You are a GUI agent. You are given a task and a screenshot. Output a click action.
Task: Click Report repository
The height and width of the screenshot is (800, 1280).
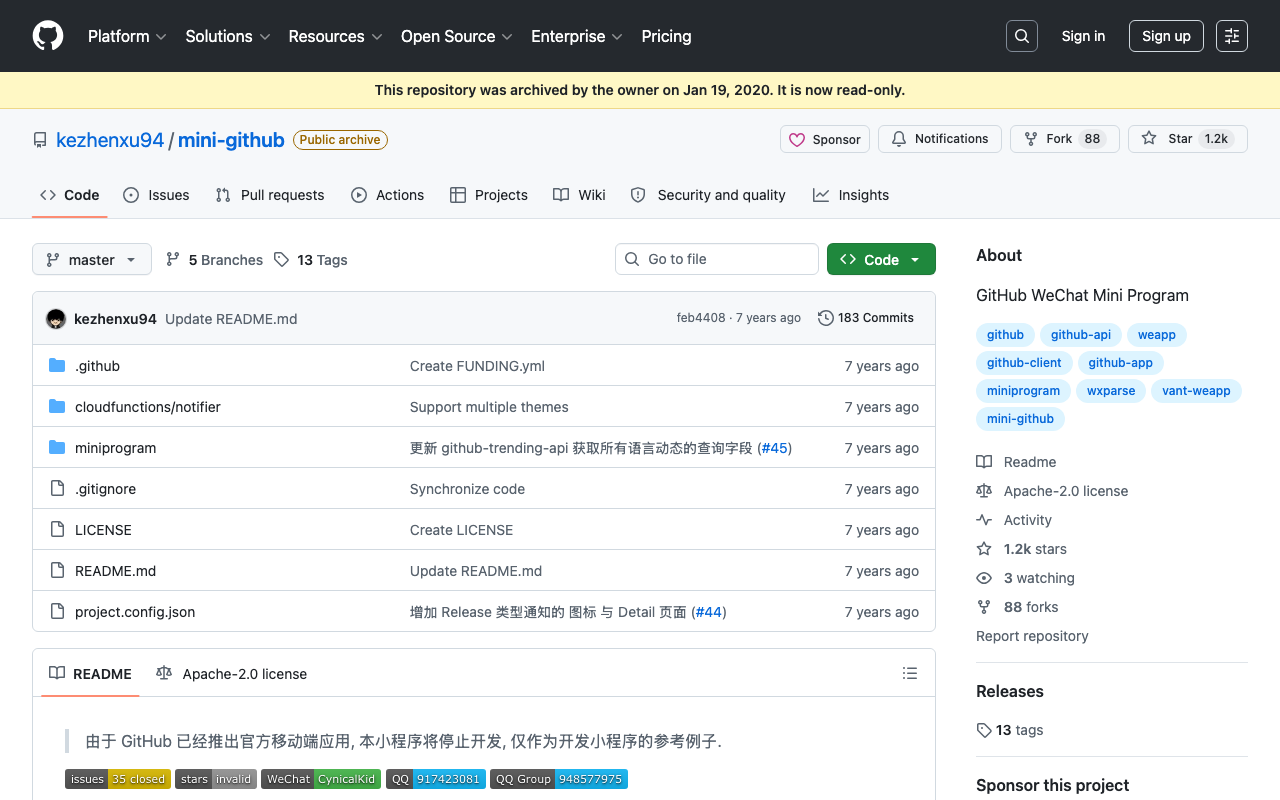[x=1032, y=636]
